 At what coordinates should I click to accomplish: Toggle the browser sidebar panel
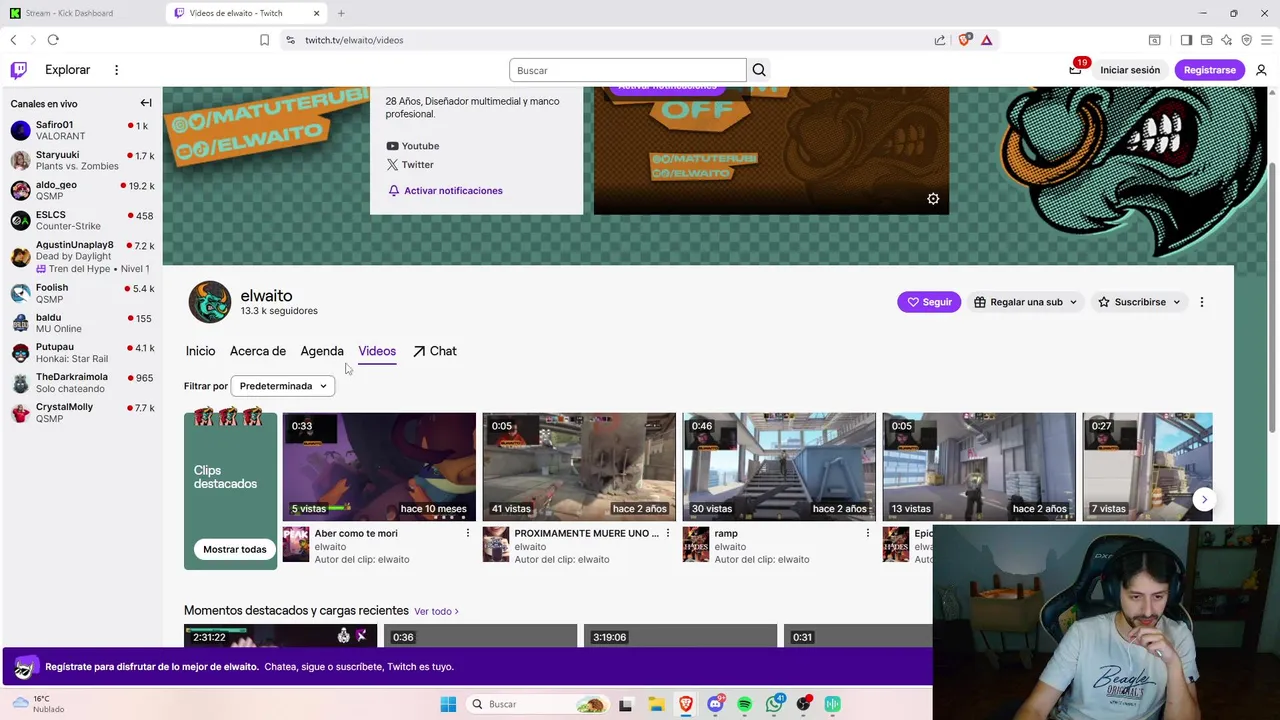[1186, 40]
